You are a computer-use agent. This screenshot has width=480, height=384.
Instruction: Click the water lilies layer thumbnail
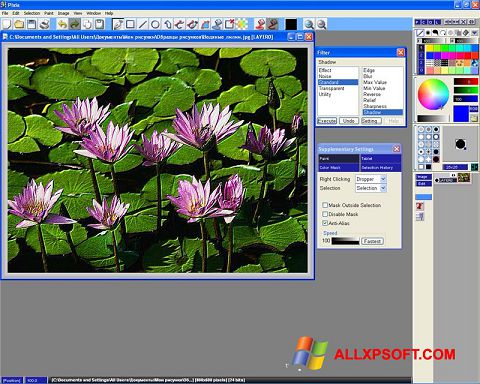click(x=464, y=178)
